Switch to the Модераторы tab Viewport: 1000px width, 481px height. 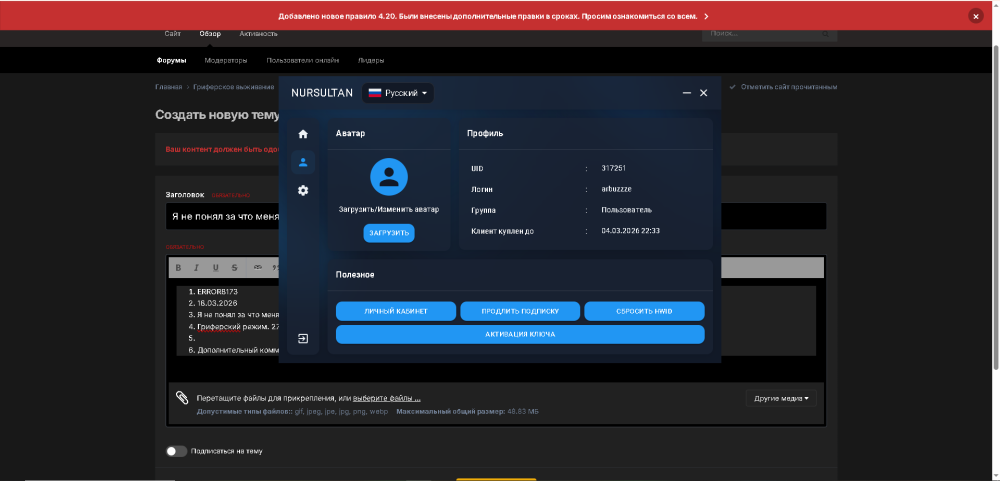click(226, 61)
